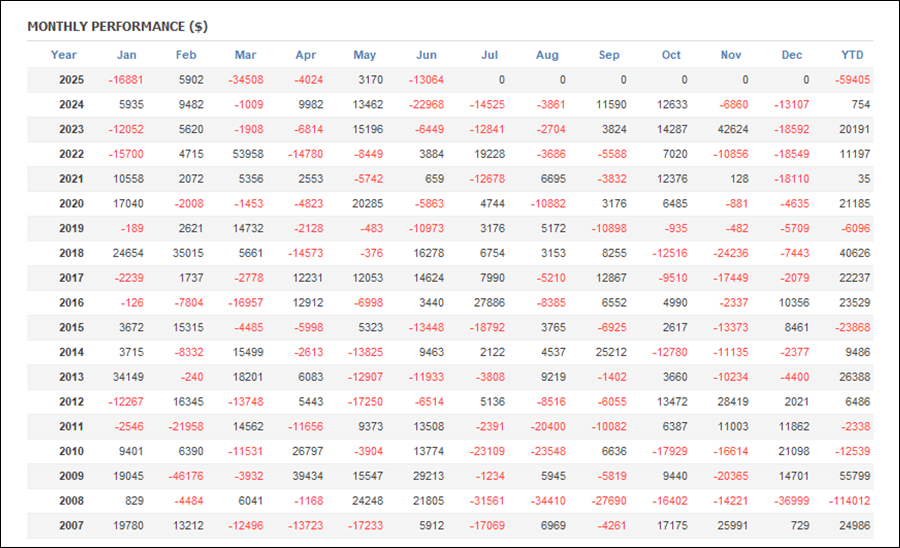Click the Apr column header
900x548 pixels.
[305, 55]
